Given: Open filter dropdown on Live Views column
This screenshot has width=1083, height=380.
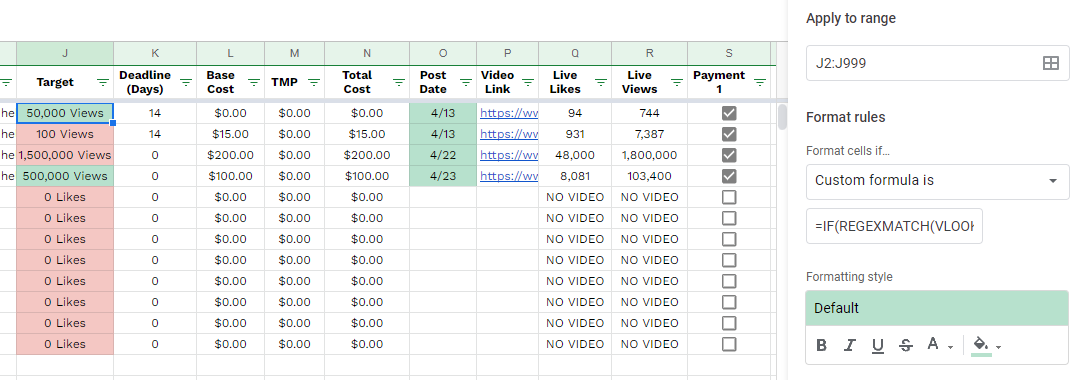Looking at the screenshot, I should (x=676, y=82).
